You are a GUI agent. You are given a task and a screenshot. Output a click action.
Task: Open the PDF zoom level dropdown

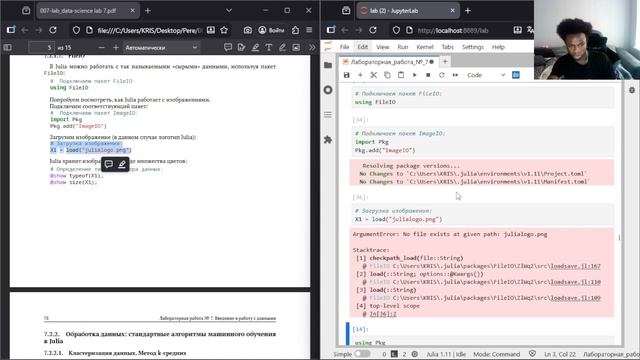coord(161,48)
